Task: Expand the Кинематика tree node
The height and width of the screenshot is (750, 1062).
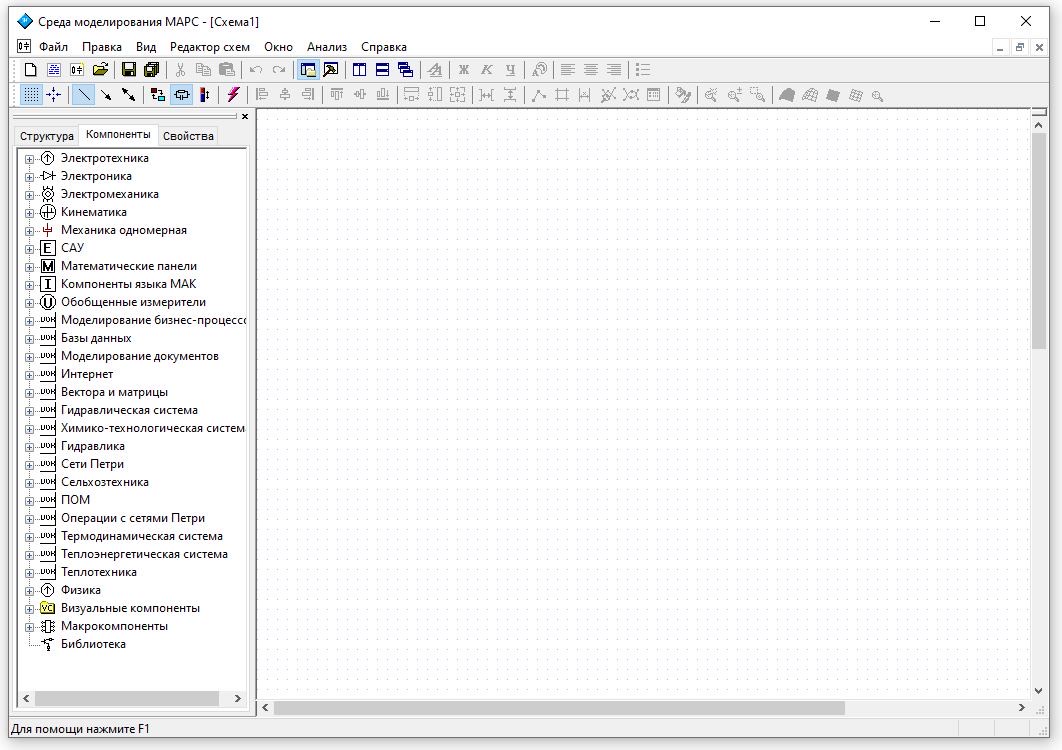Action: click(x=29, y=213)
